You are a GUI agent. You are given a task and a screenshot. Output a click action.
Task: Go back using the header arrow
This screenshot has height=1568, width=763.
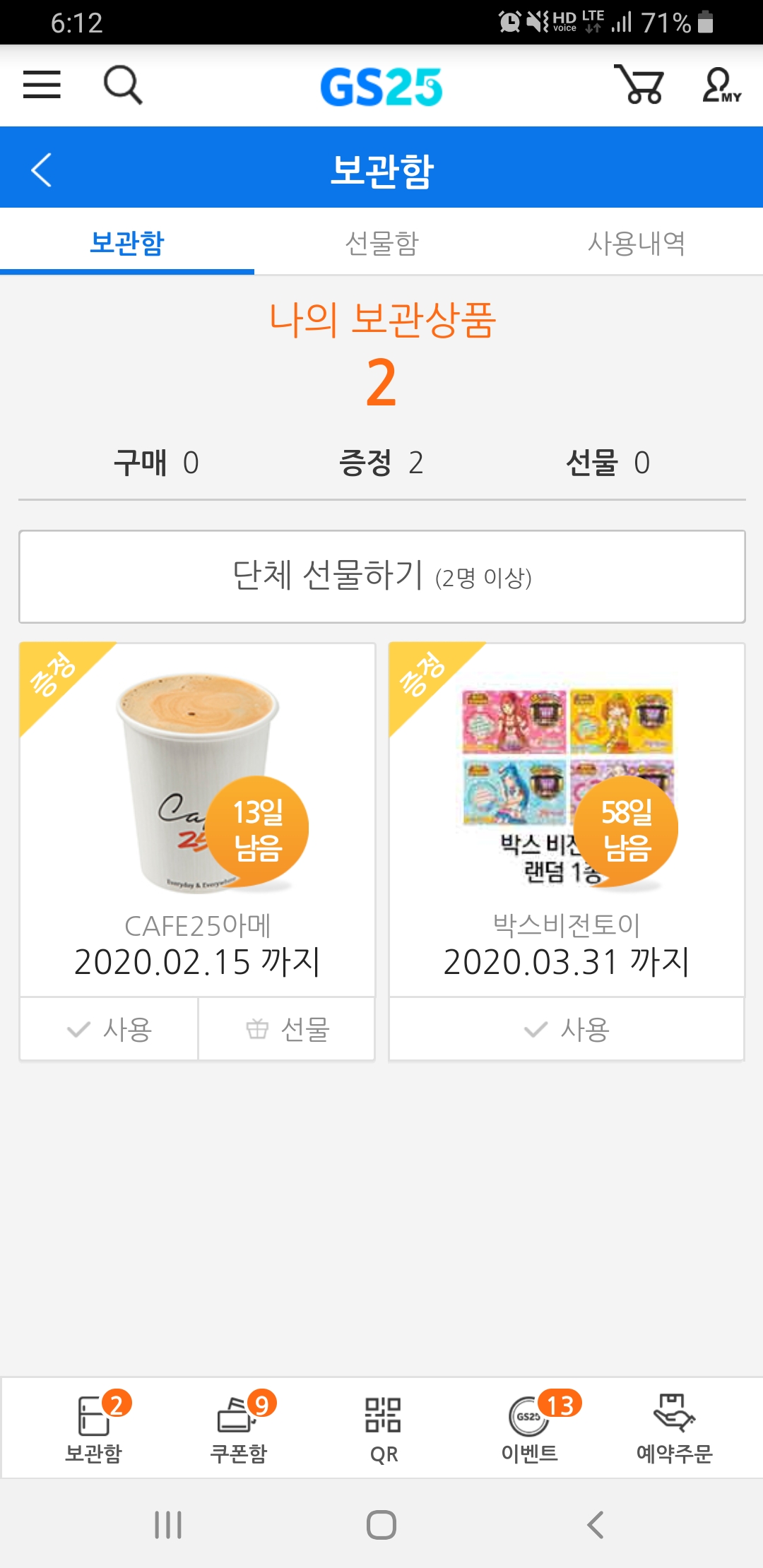click(42, 170)
